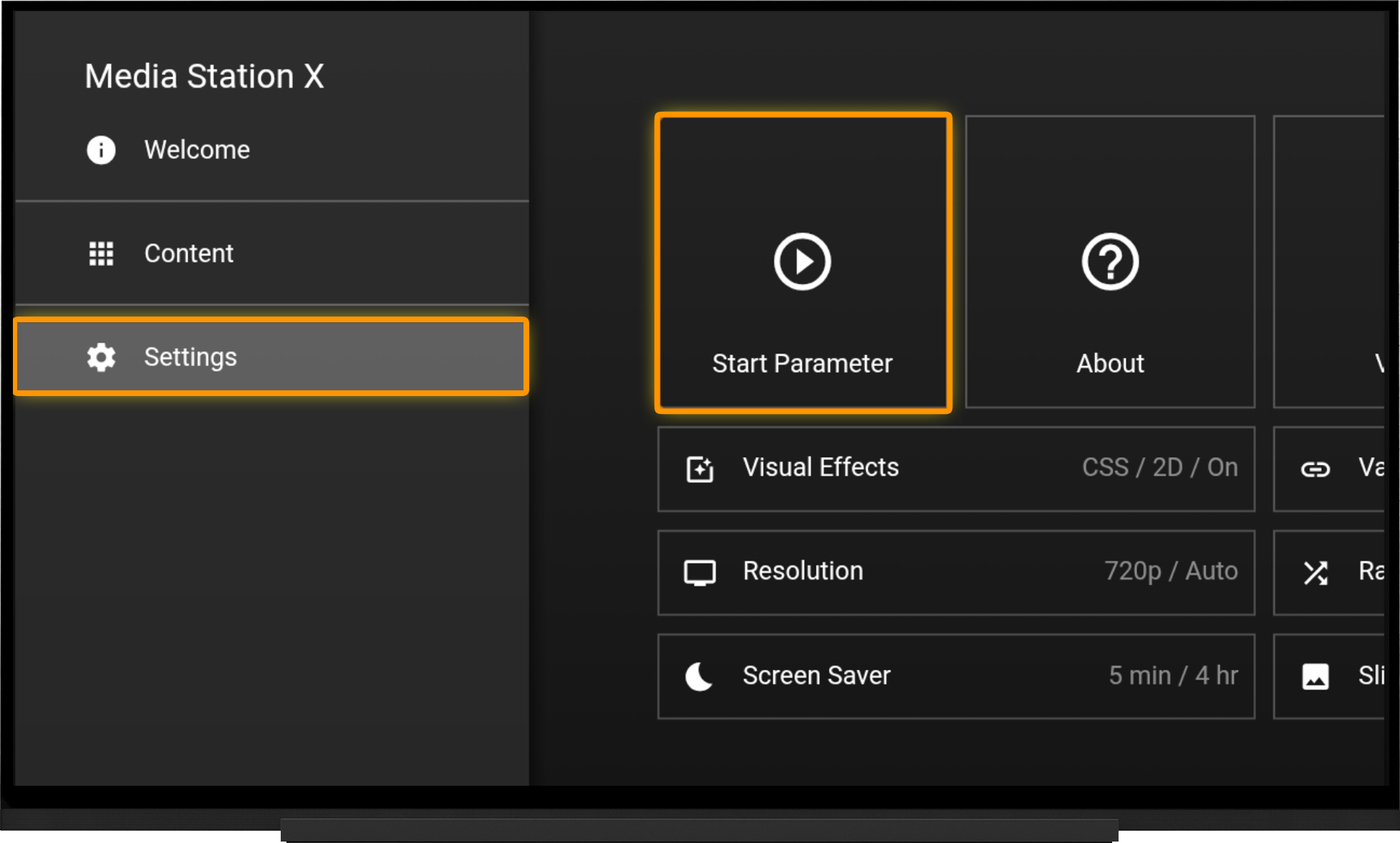Open the Start Parameter tile play icon

[802, 261]
